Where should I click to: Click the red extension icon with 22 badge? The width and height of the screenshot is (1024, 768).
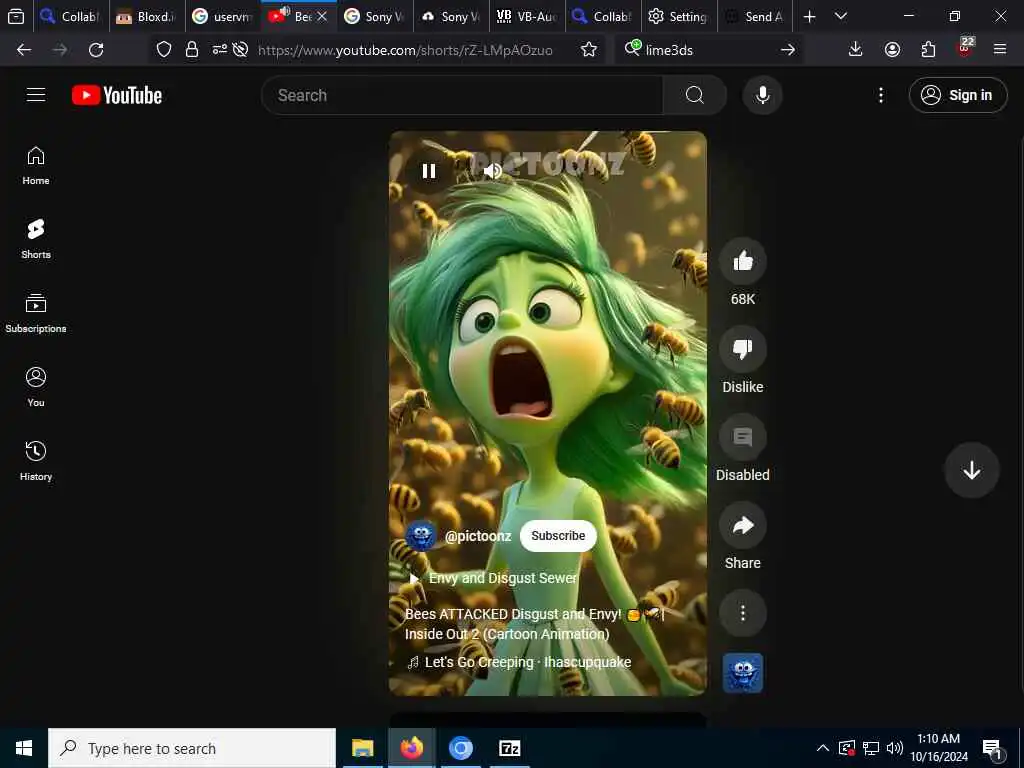(x=965, y=48)
